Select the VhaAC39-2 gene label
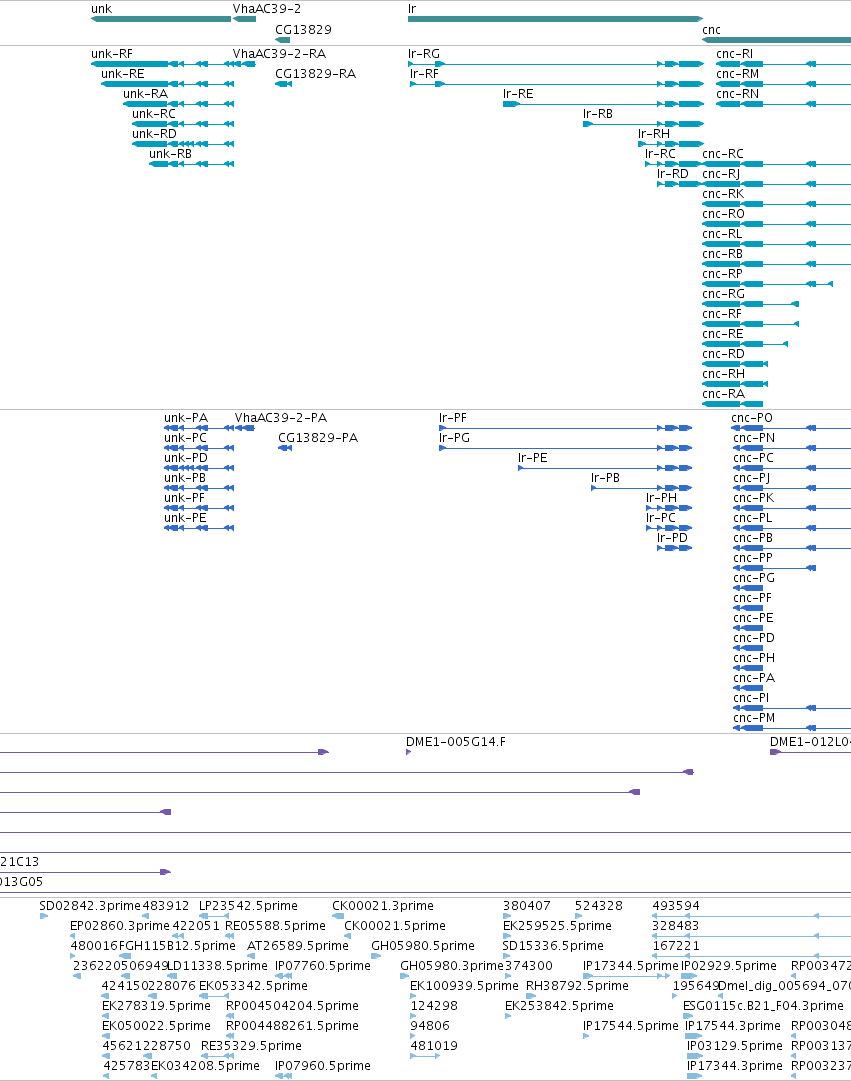Image resolution: width=851 pixels, height=1081 pixels. [x=267, y=9]
